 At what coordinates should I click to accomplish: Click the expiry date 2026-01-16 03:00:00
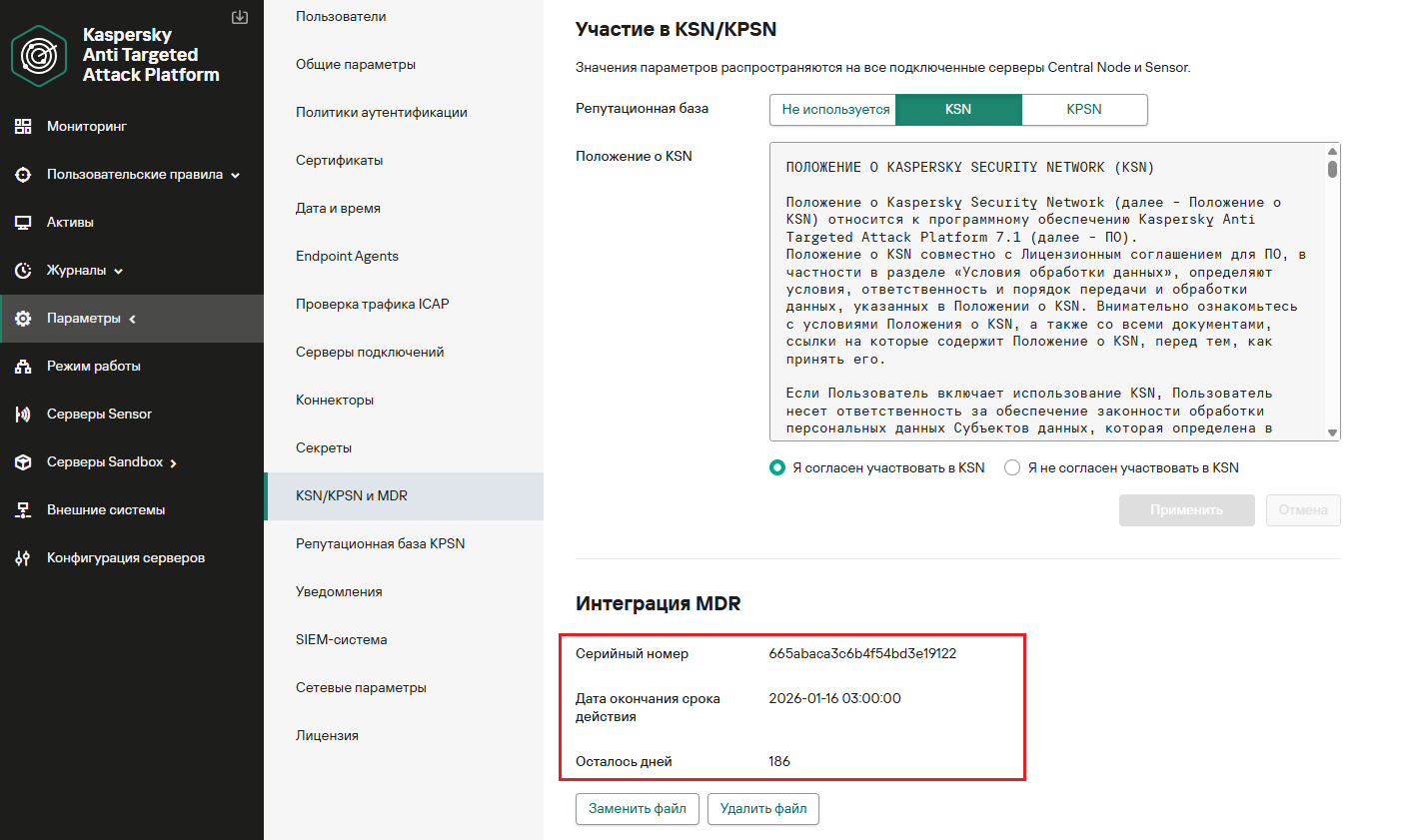(x=834, y=699)
